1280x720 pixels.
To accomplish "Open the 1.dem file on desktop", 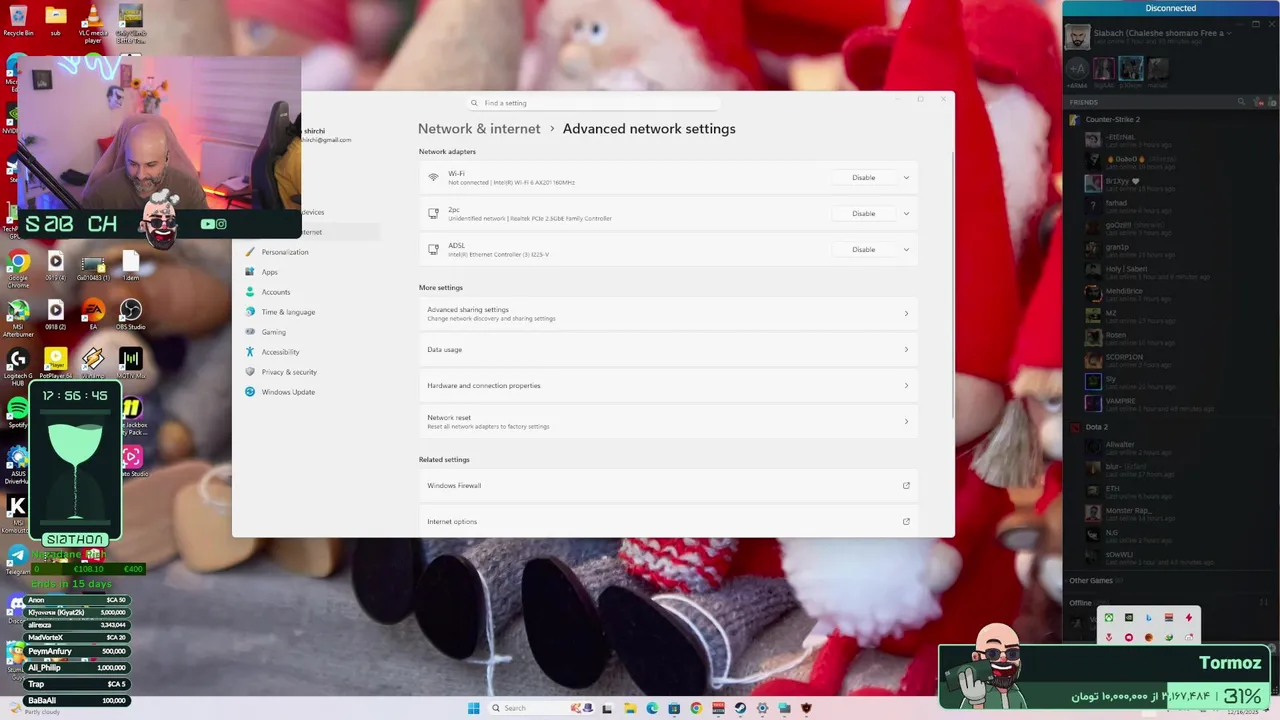I will tap(130, 266).
